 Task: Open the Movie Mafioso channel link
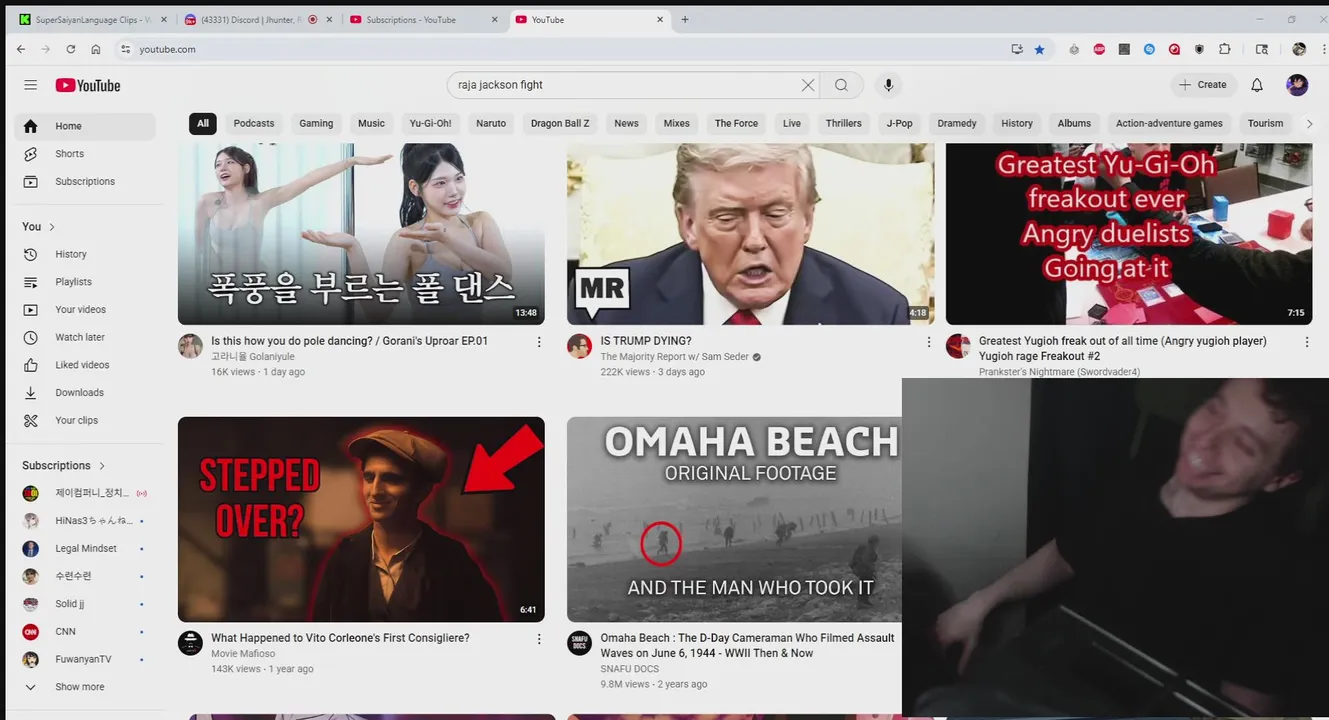243,654
